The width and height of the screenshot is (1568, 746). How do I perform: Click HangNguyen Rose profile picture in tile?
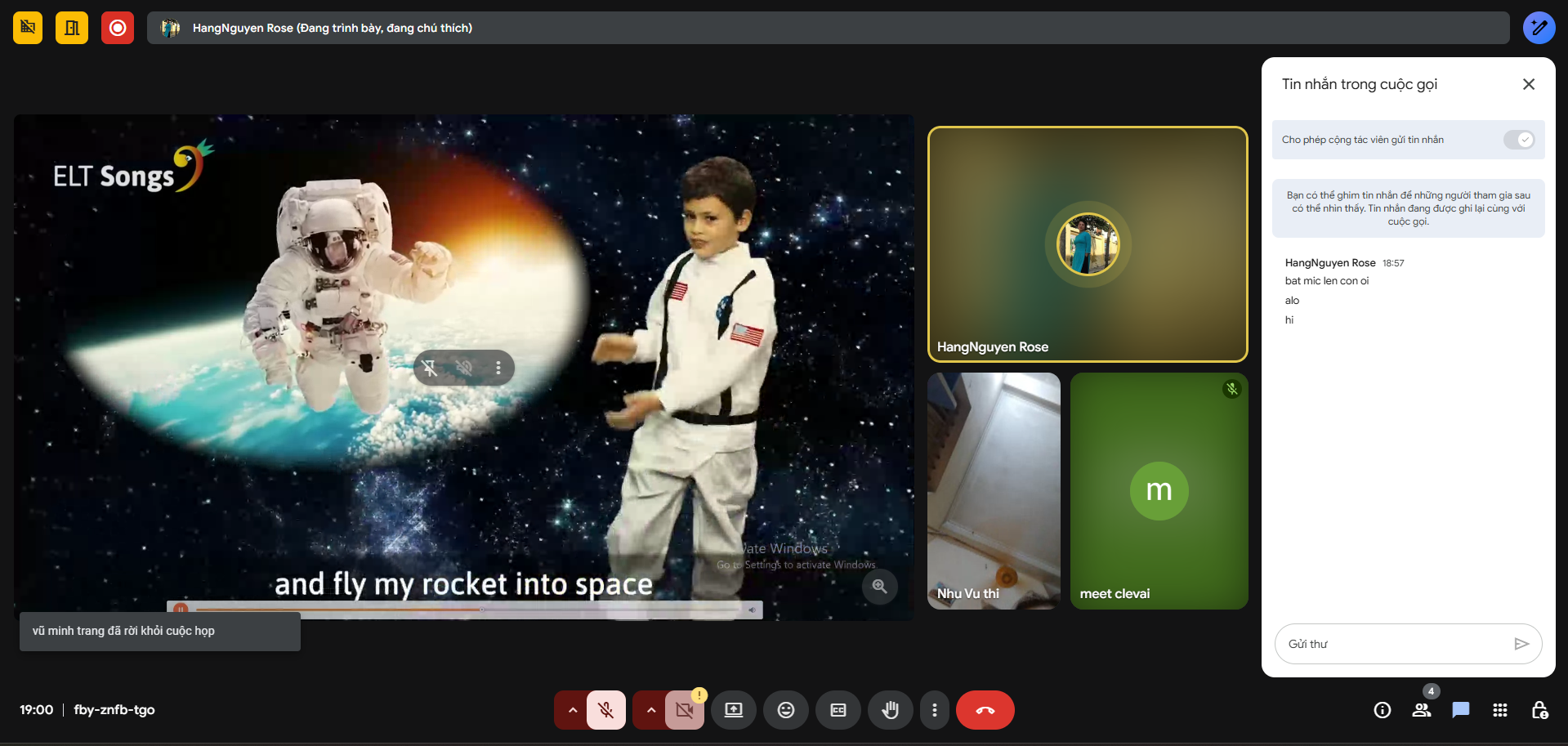(1088, 244)
